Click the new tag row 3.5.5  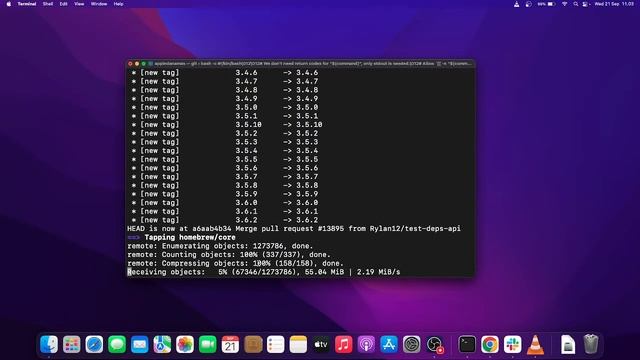224,159
